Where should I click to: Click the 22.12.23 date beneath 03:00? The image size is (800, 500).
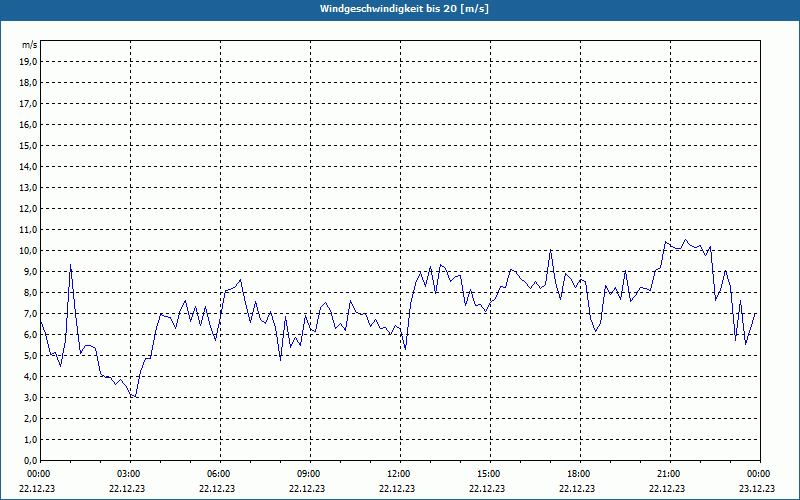(x=127, y=488)
